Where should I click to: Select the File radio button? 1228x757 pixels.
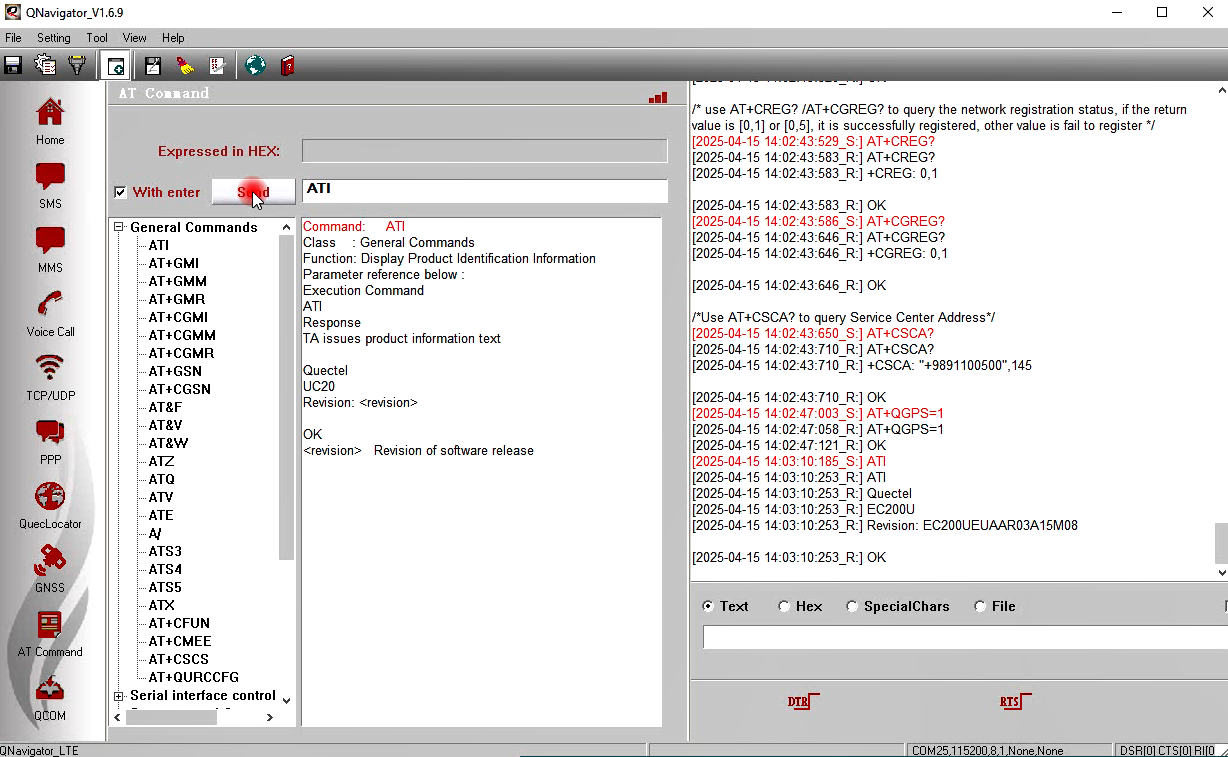pos(980,606)
